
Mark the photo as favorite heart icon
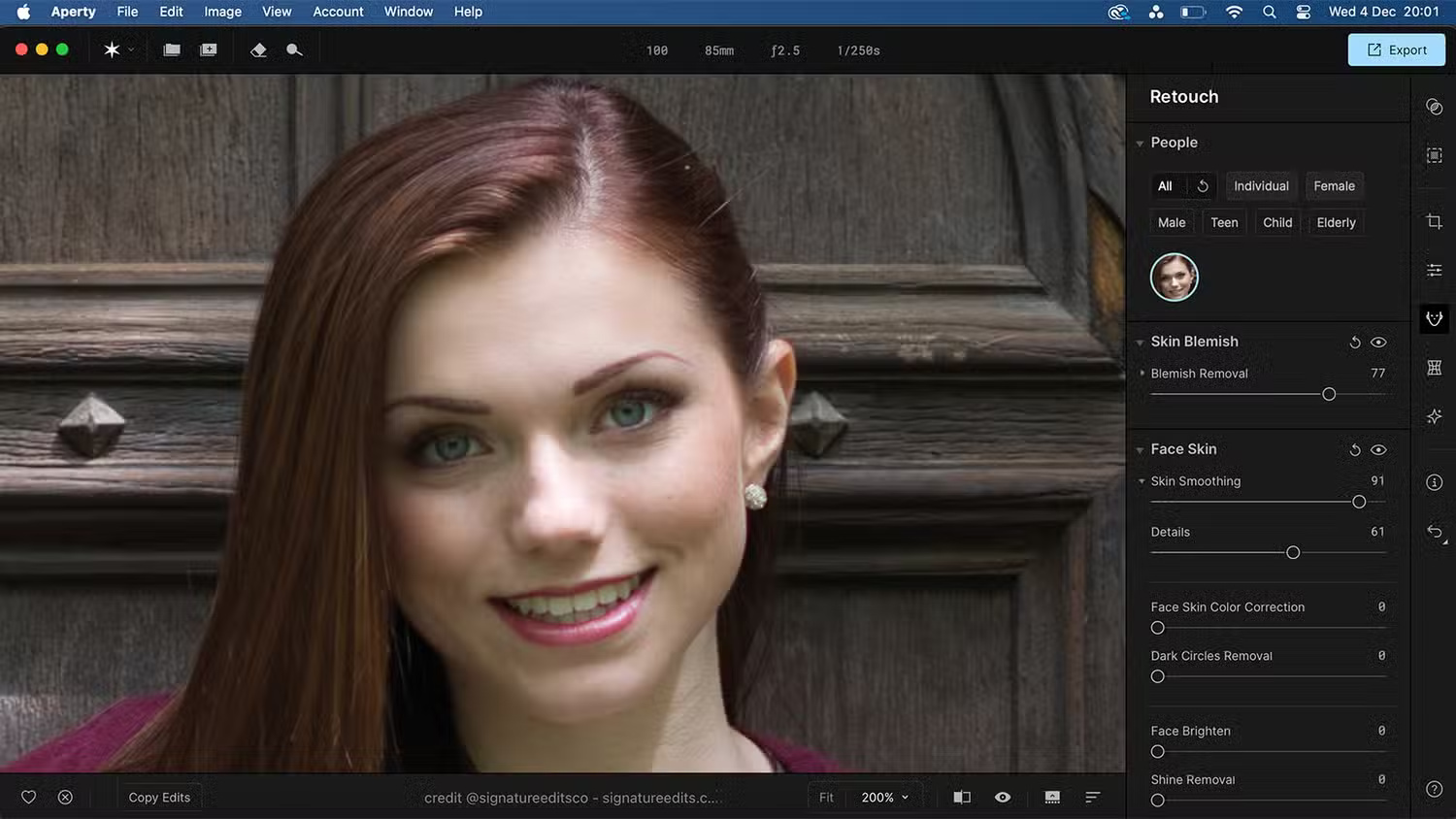click(29, 798)
